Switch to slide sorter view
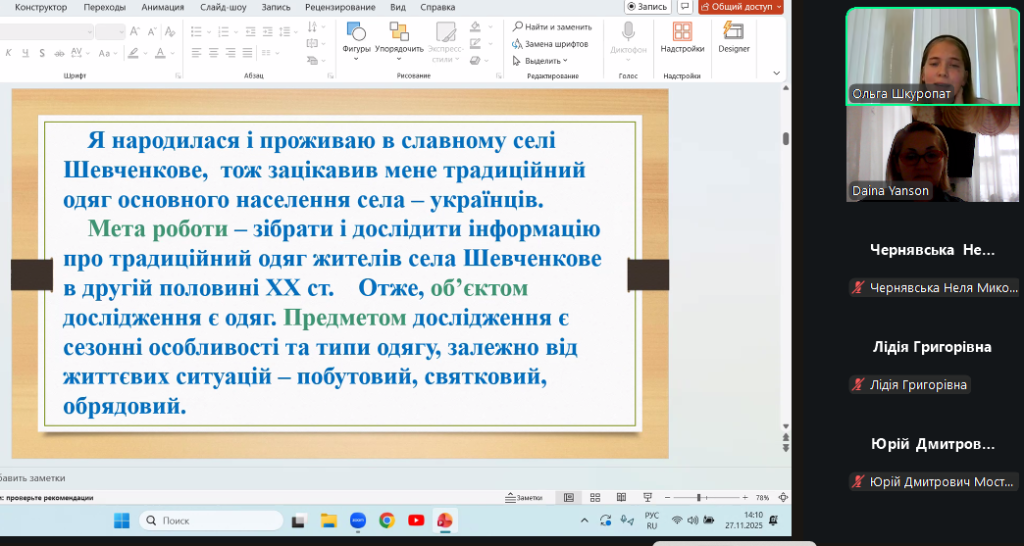 tap(596, 497)
